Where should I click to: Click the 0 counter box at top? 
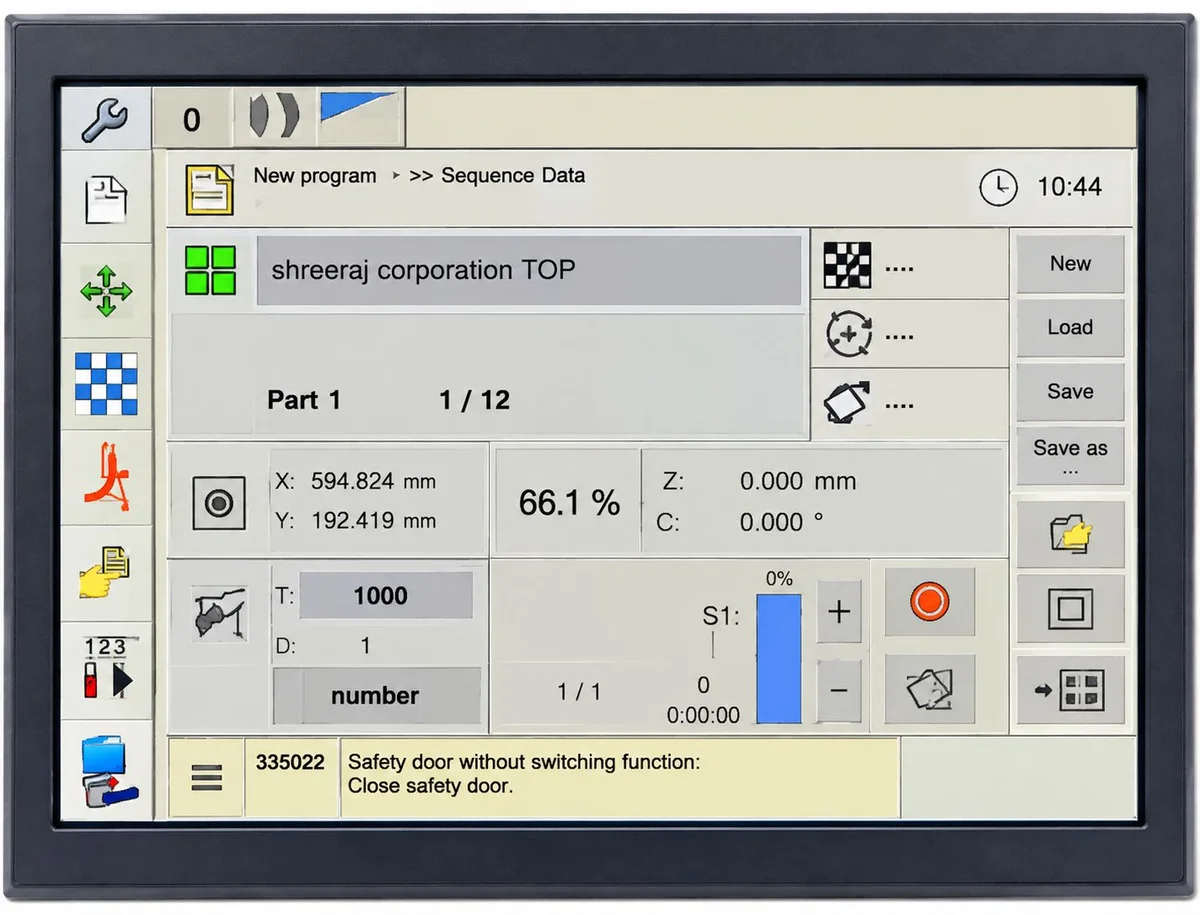point(192,120)
